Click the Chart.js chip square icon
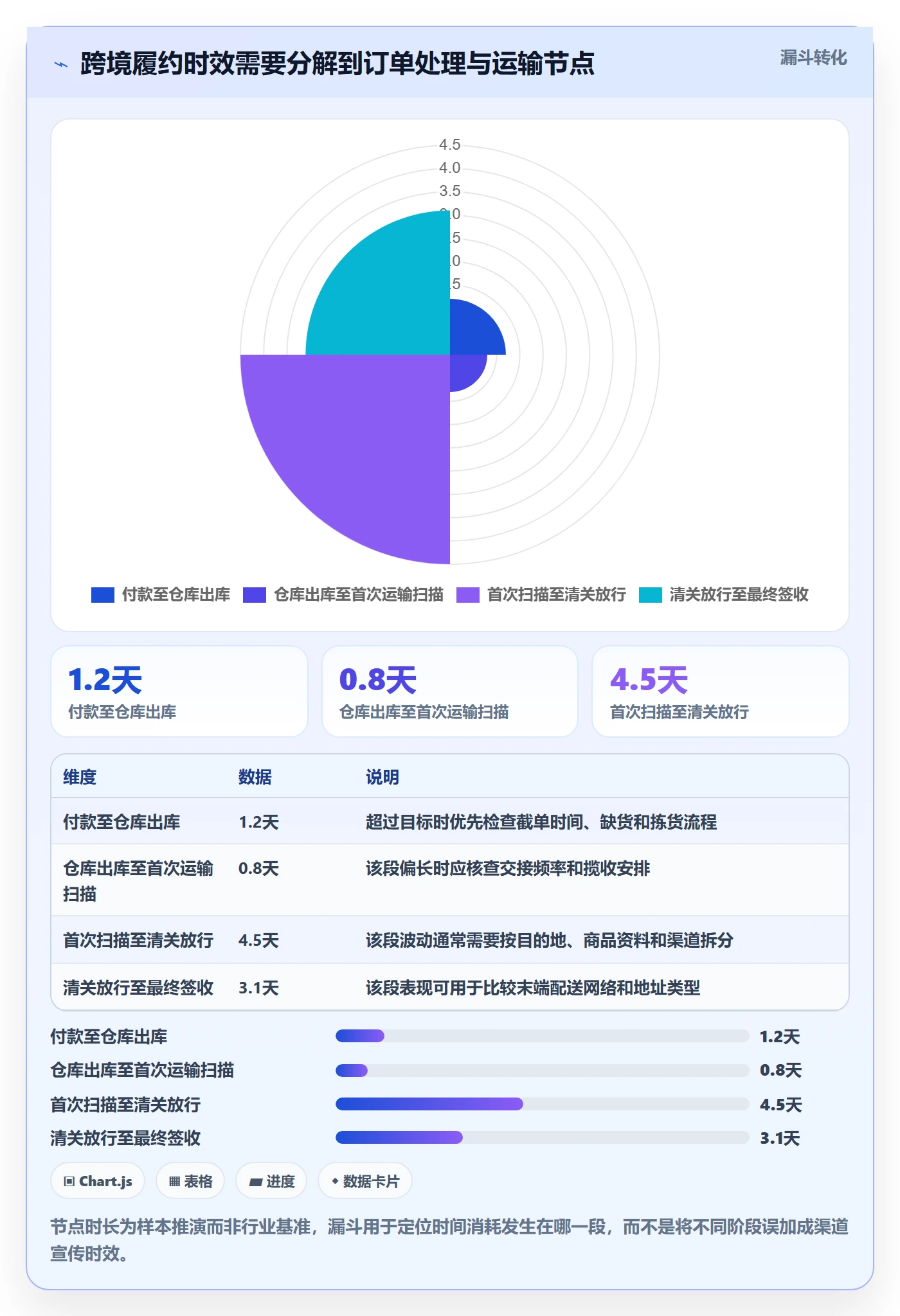This screenshot has width=900, height=1316. click(x=69, y=1182)
